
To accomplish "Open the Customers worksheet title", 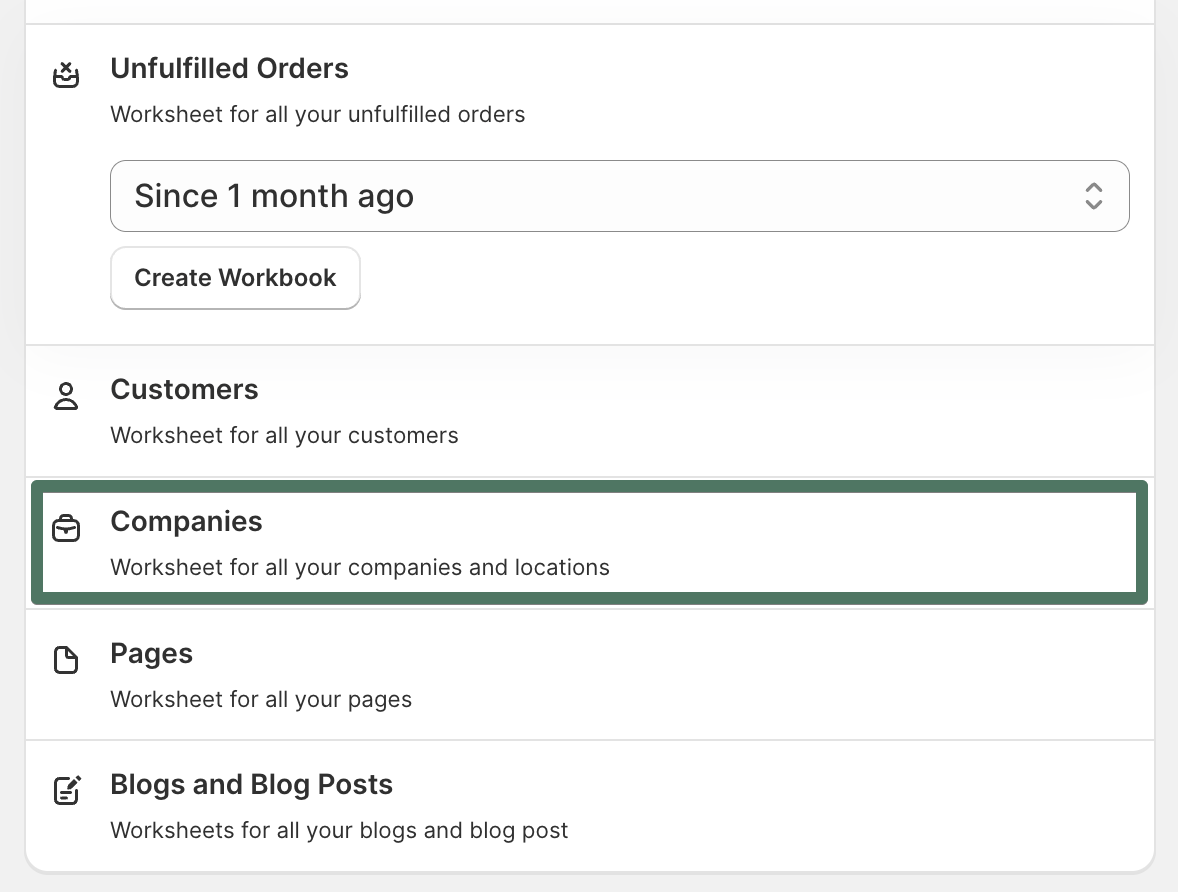I will point(184,389).
